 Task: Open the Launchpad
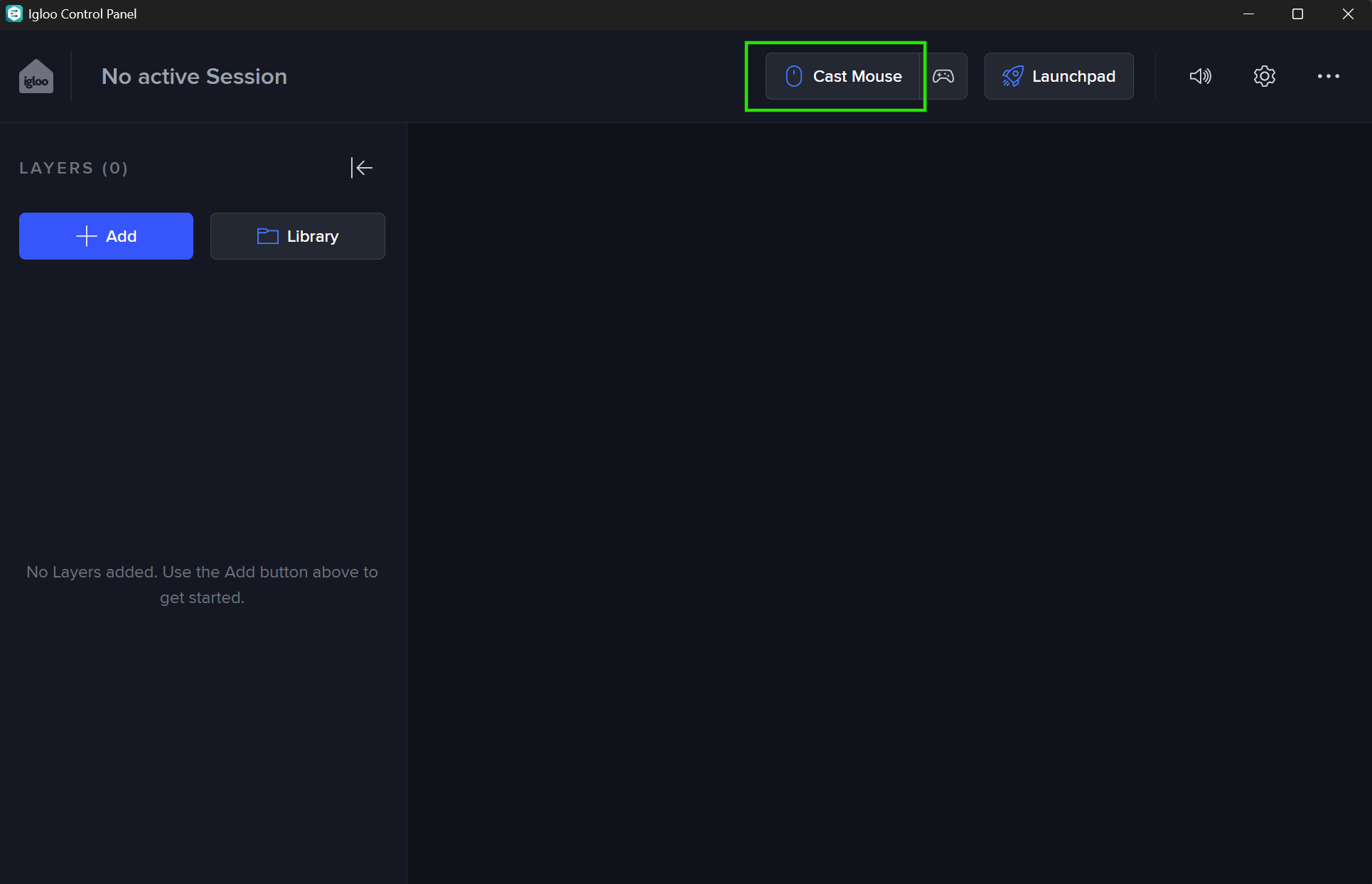click(x=1059, y=76)
